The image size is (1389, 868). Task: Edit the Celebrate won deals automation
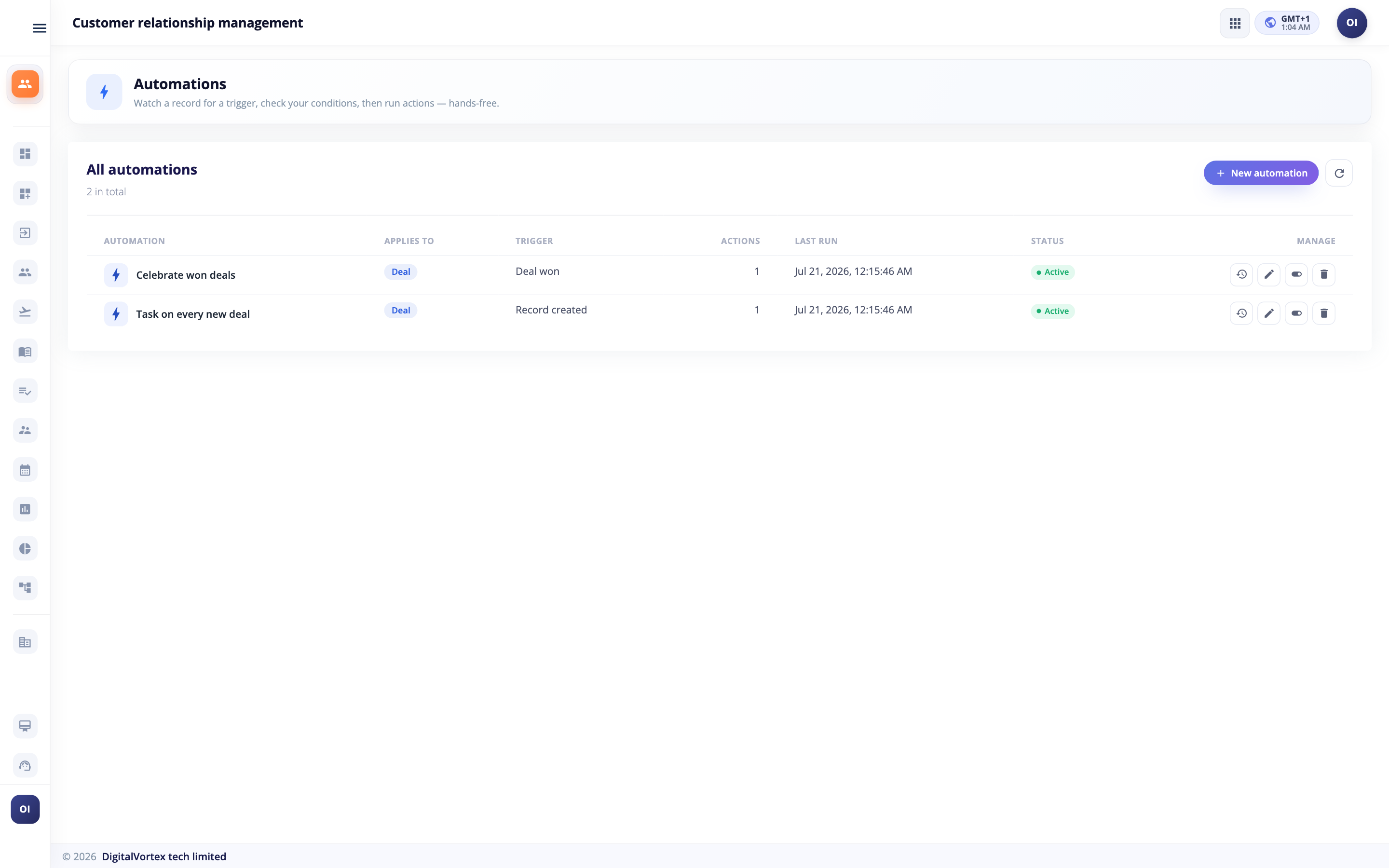click(x=1268, y=274)
